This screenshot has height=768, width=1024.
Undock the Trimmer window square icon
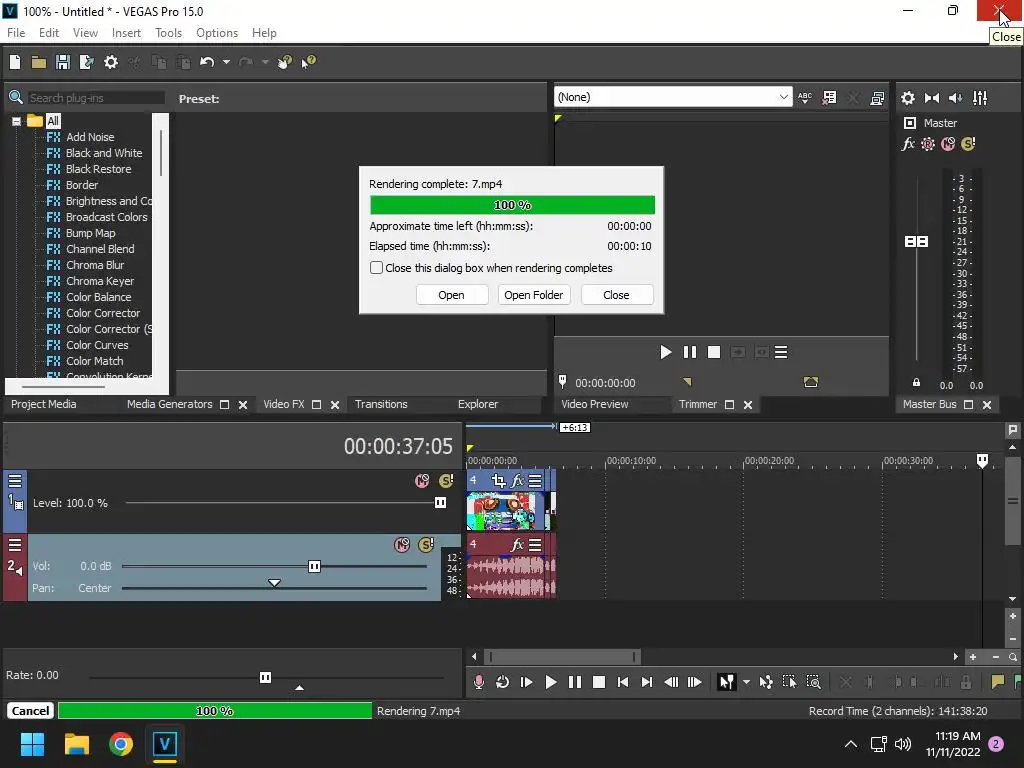pyautogui.click(x=729, y=405)
